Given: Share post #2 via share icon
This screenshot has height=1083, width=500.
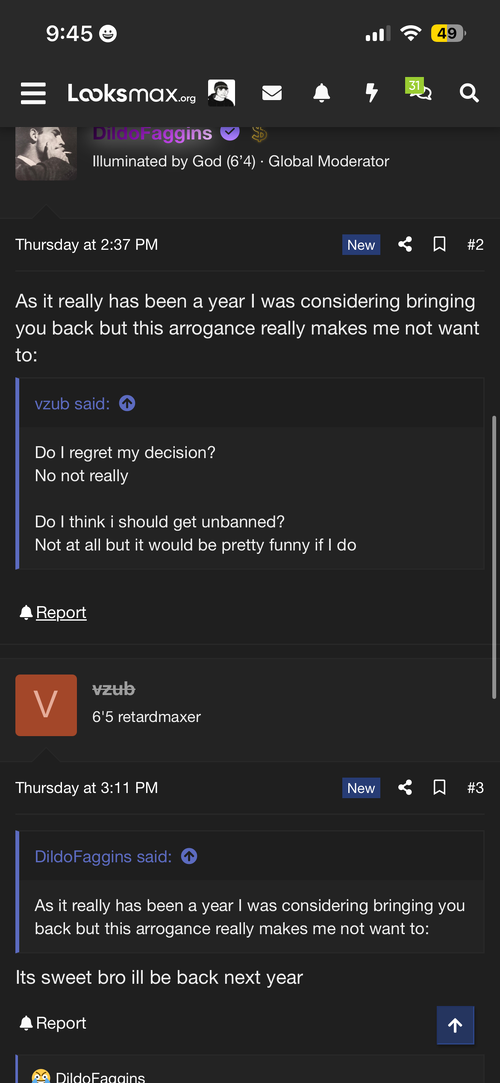Looking at the screenshot, I should pyautogui.click(x=405, y=244).
